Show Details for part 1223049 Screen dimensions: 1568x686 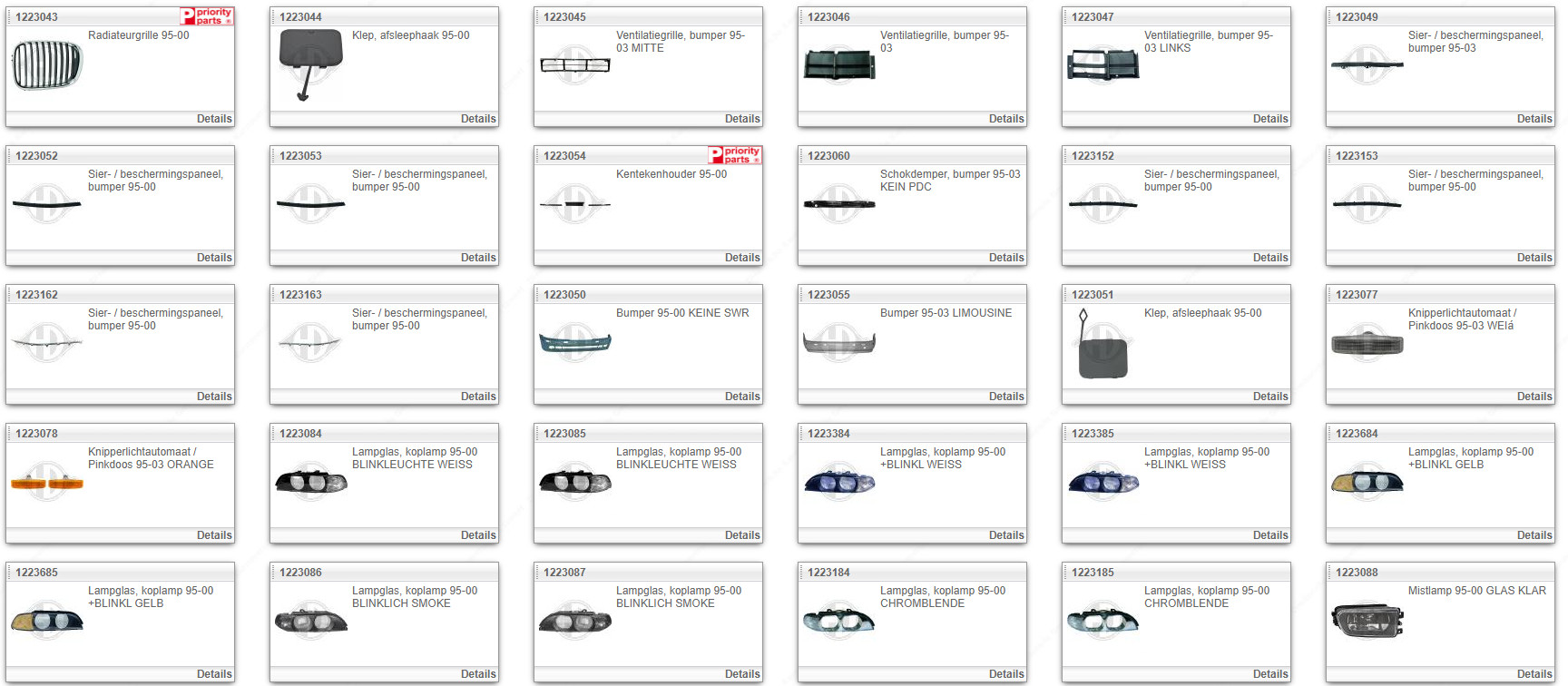pyautogui.click(x=1534, y=119)
